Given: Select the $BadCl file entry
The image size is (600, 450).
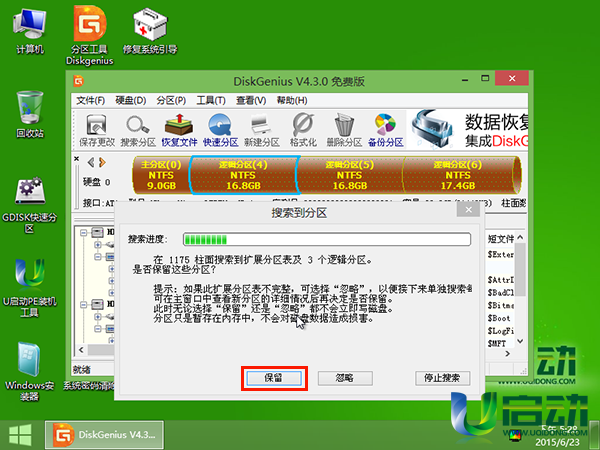Looking at the screenshot, I should click(x=501, y=293).
